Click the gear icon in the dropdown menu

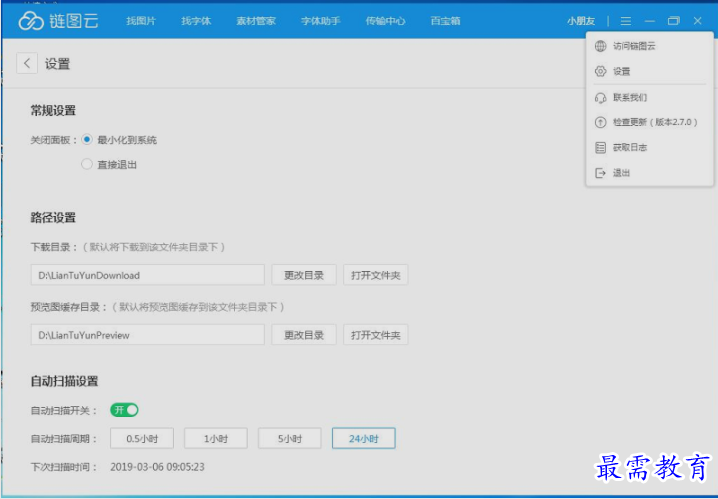click(x=600, y=71)
